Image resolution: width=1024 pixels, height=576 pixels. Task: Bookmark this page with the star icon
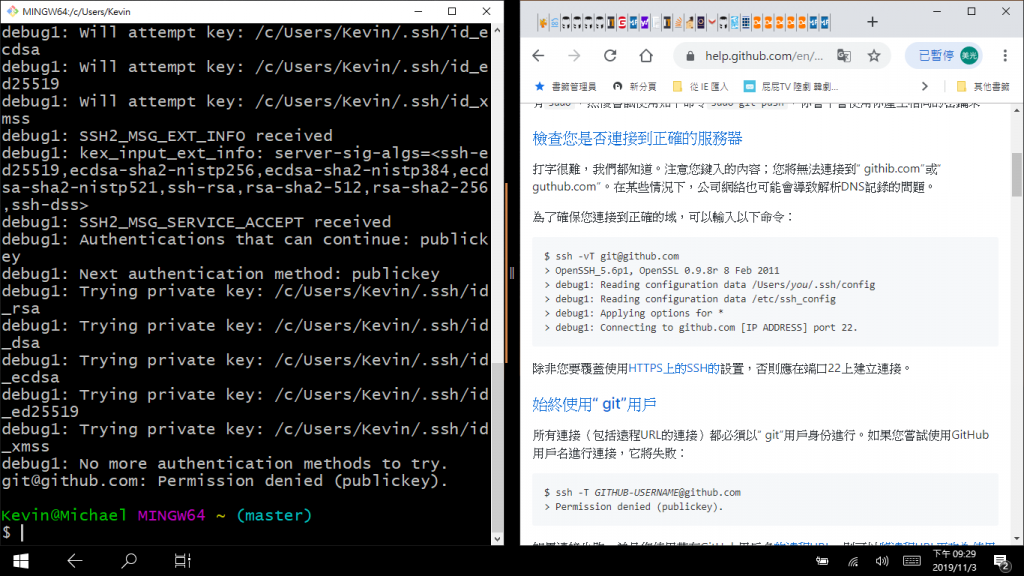(874, 56)
